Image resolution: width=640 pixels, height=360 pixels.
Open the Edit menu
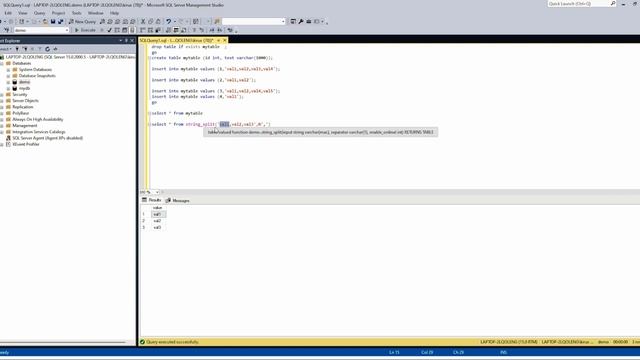(x=8, y=13)
